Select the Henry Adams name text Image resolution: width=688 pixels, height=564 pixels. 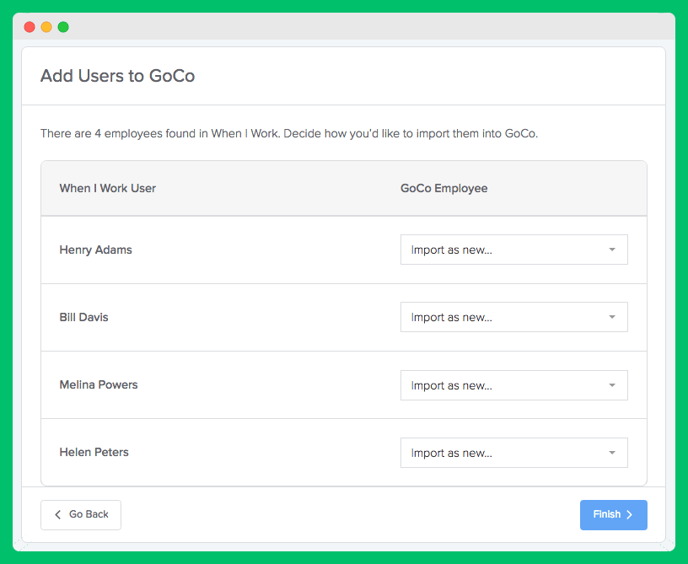click(96, 250)
